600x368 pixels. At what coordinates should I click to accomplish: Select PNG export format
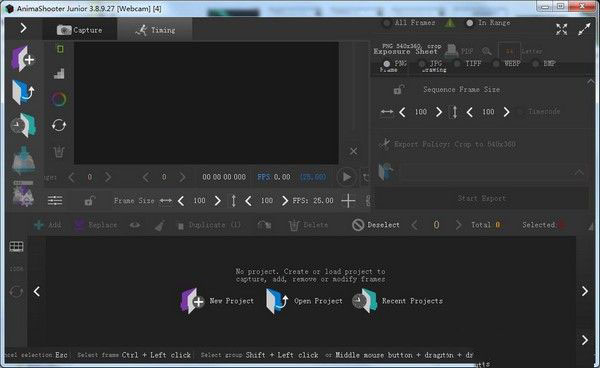[x=386, y=64]
